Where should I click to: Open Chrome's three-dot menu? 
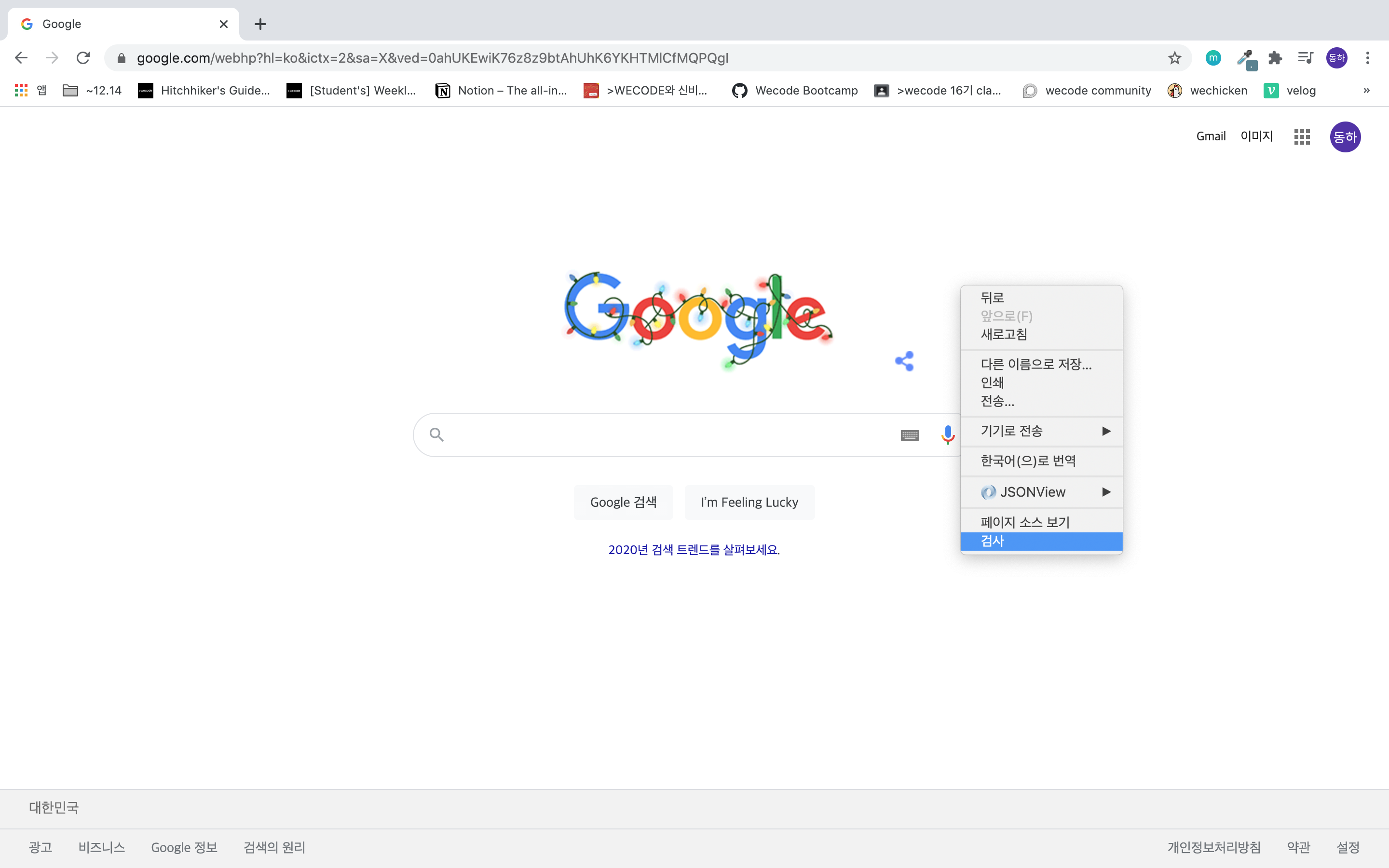click(1368, 58)
